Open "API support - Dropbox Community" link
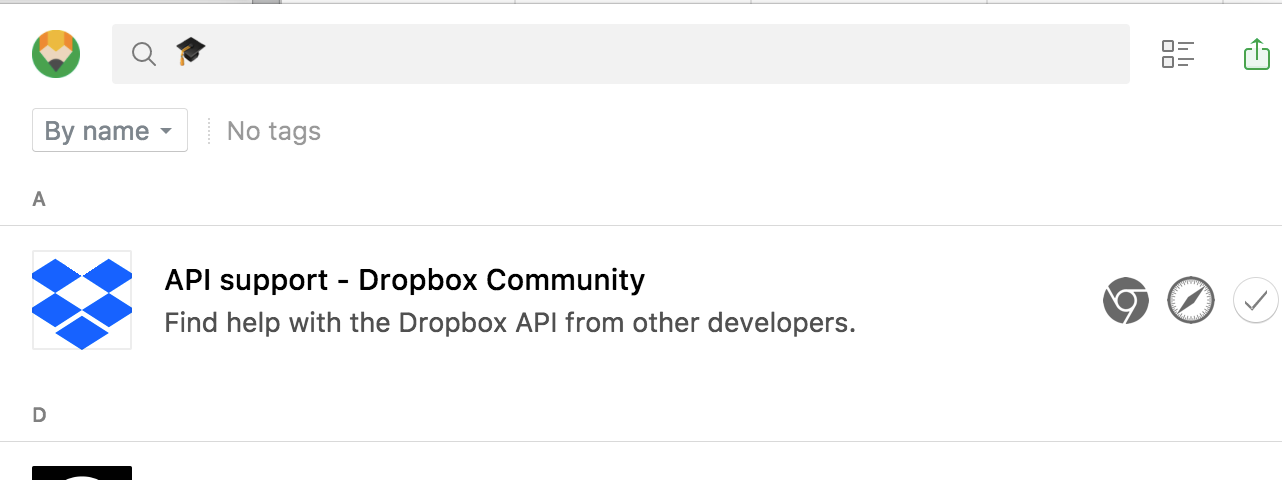Viewport: 1282px width, 480px height. point(404,280)
